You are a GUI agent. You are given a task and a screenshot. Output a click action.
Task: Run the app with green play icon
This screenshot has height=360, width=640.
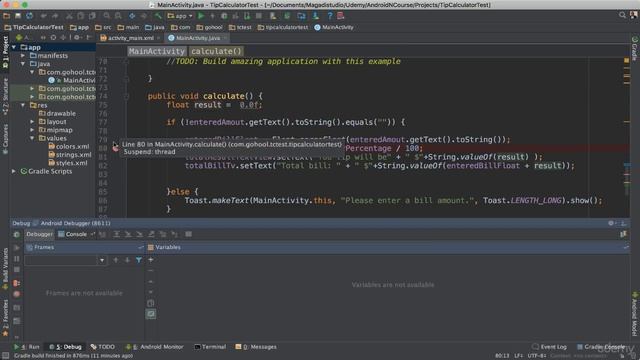pyautogui.click(x=201, y=16)
